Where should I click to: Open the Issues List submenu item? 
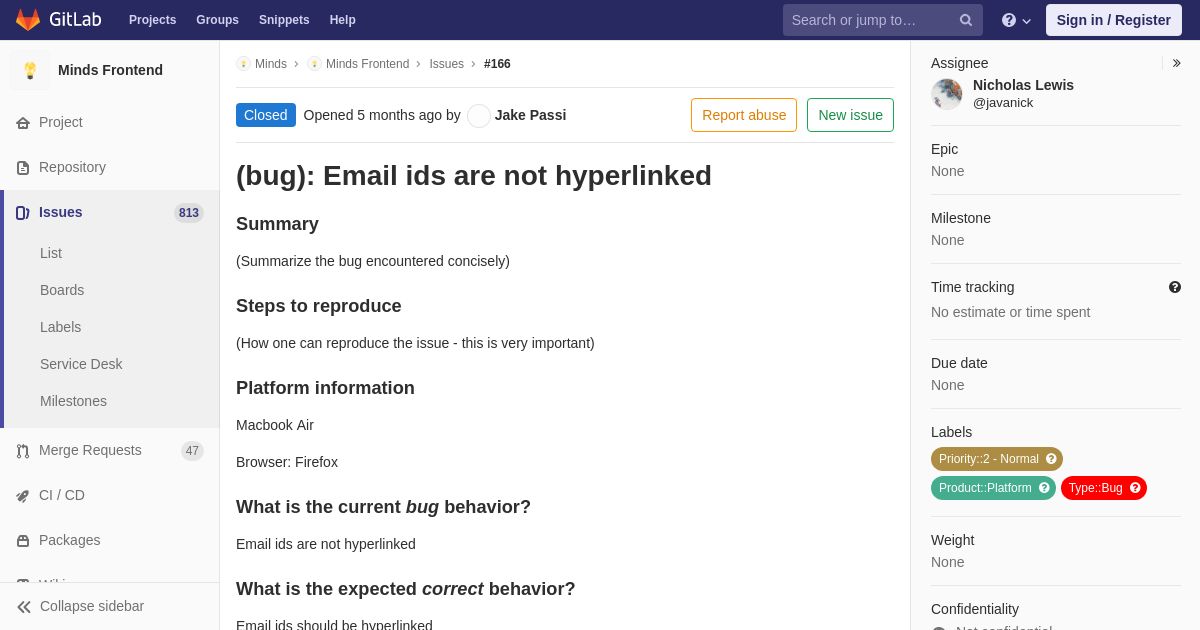tap(51, 253)
